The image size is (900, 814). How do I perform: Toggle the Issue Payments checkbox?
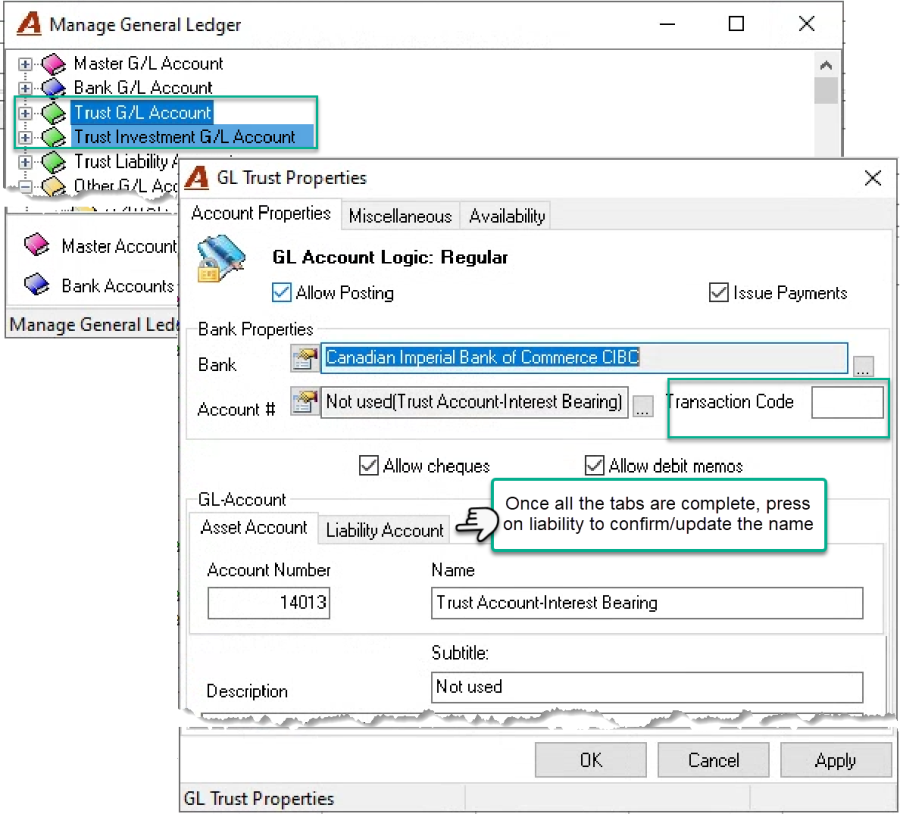click(x=719, y=292)
